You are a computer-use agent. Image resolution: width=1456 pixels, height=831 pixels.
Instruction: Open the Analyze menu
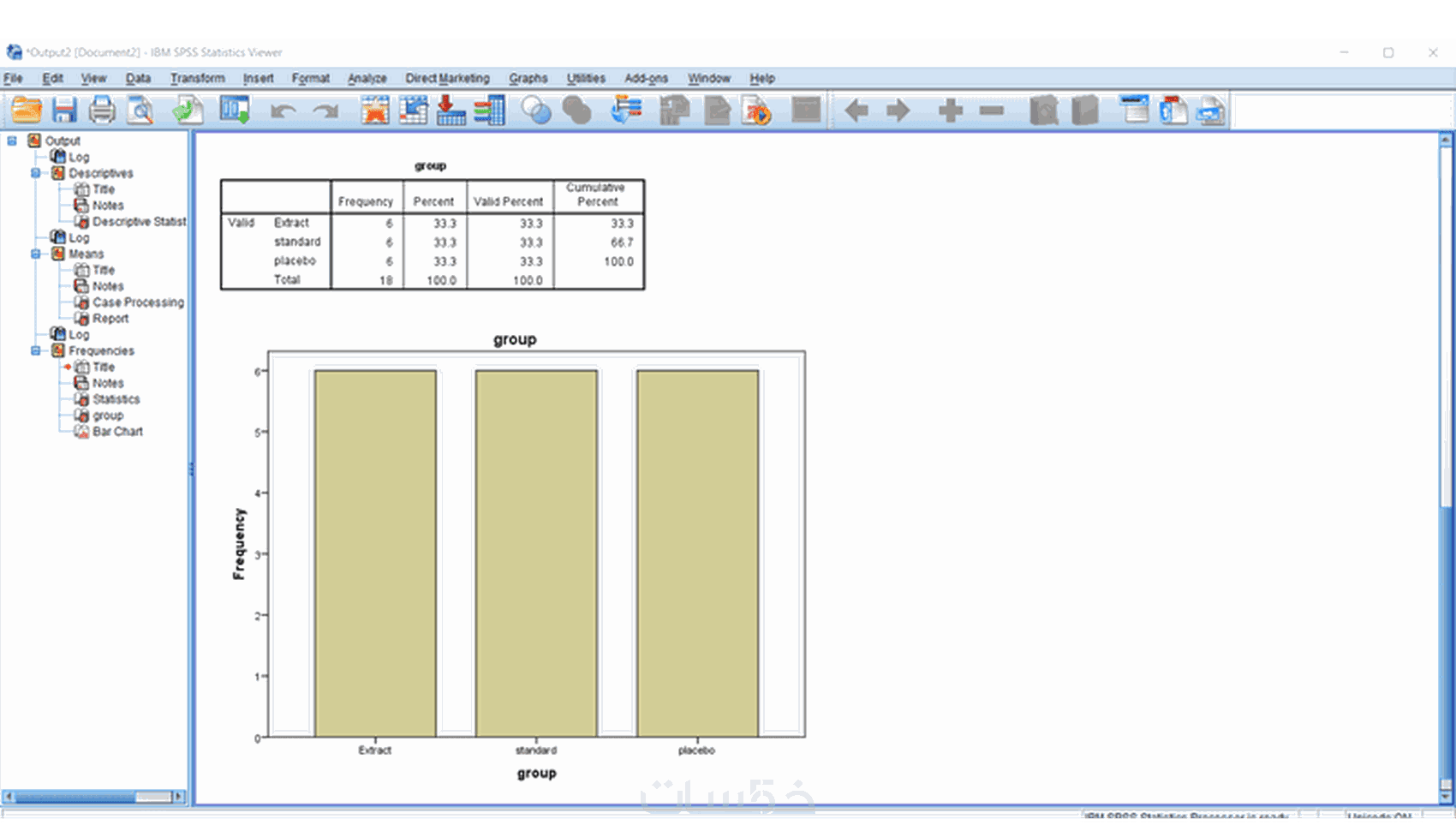click(x=367, y=78)
